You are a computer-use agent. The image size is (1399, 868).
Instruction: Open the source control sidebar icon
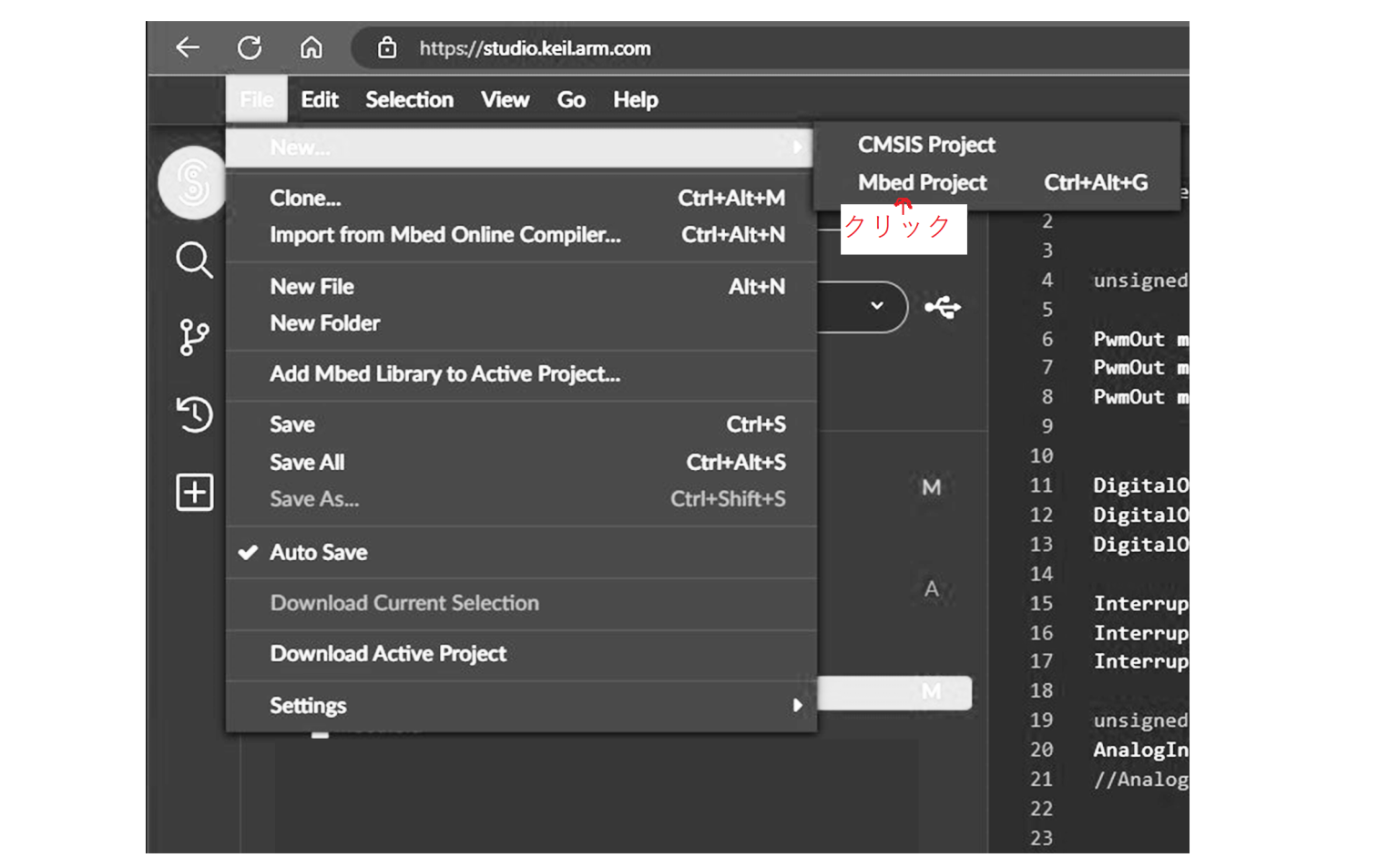pos(193,337)
